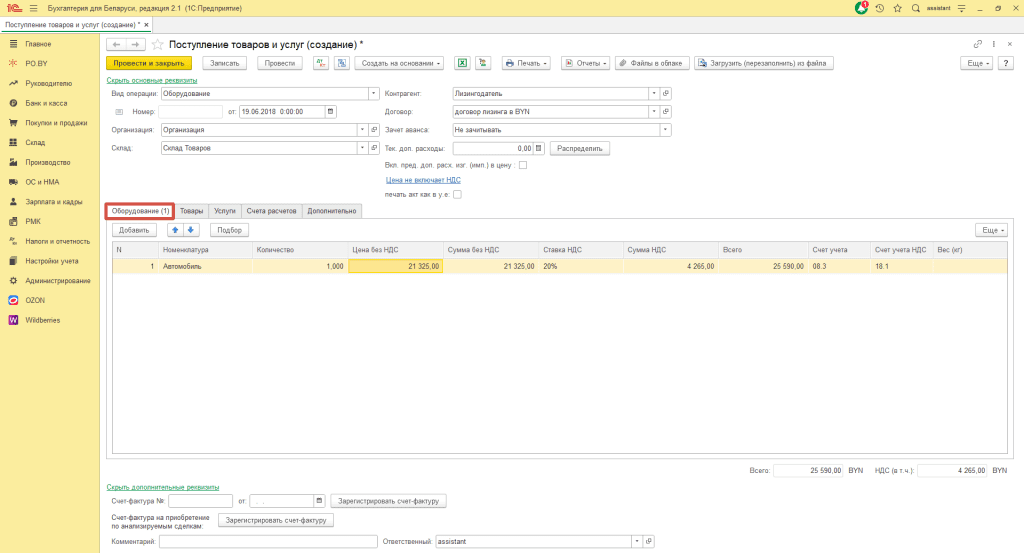Open table Еще menu above grid

pos(991,230)
